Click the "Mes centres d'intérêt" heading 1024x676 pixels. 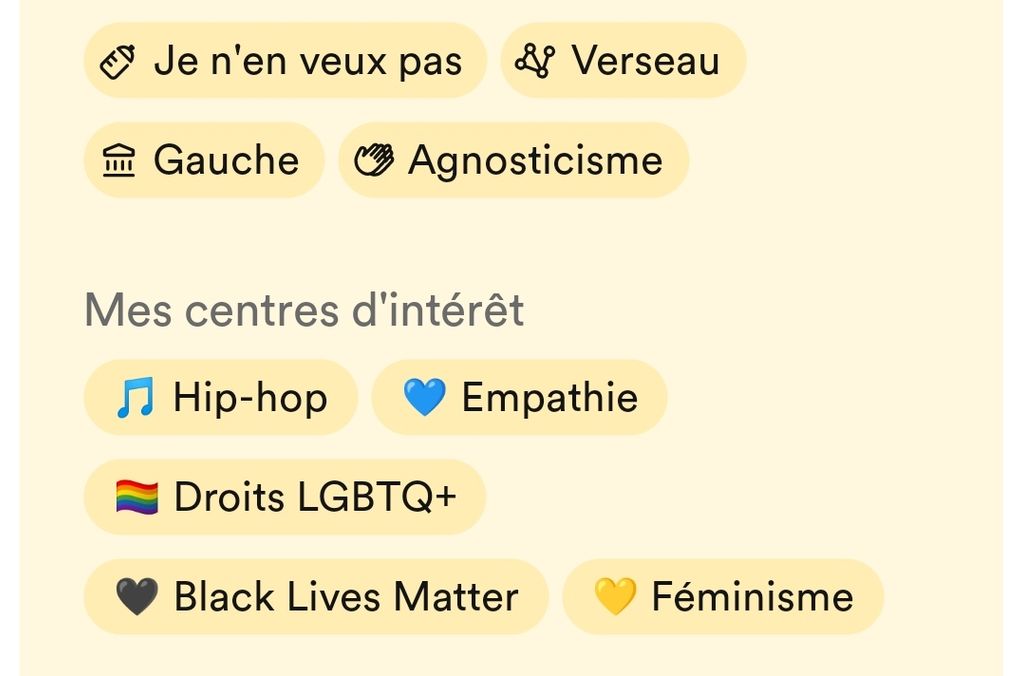pyautogui.click(x=304, y=311)
